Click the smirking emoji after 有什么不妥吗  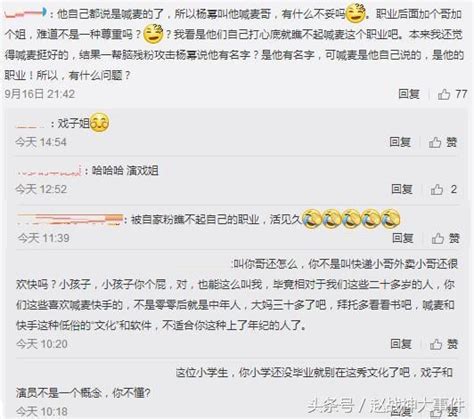coord(355,13)
